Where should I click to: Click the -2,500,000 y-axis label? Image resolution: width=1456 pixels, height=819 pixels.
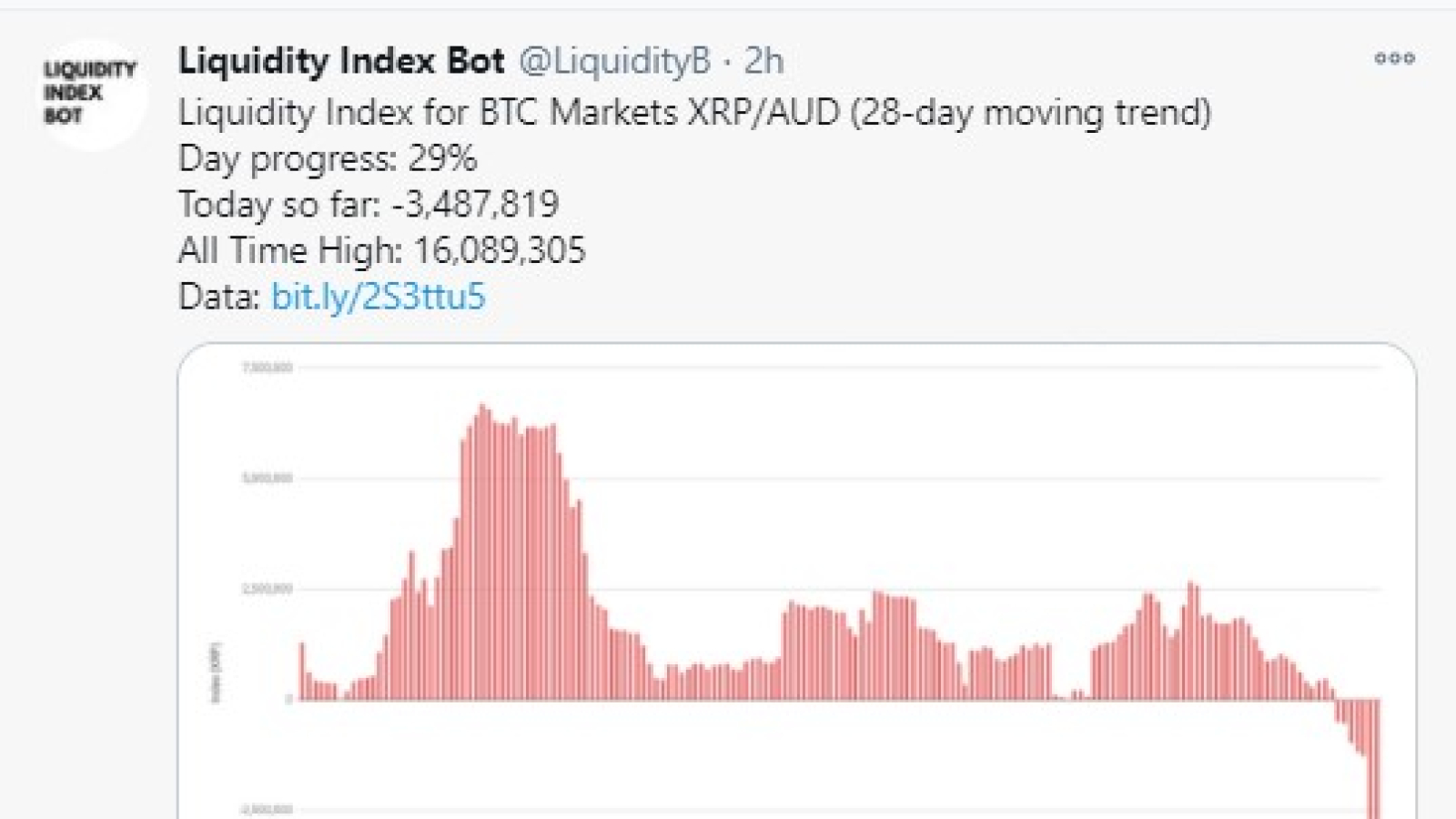coord(267,809)
